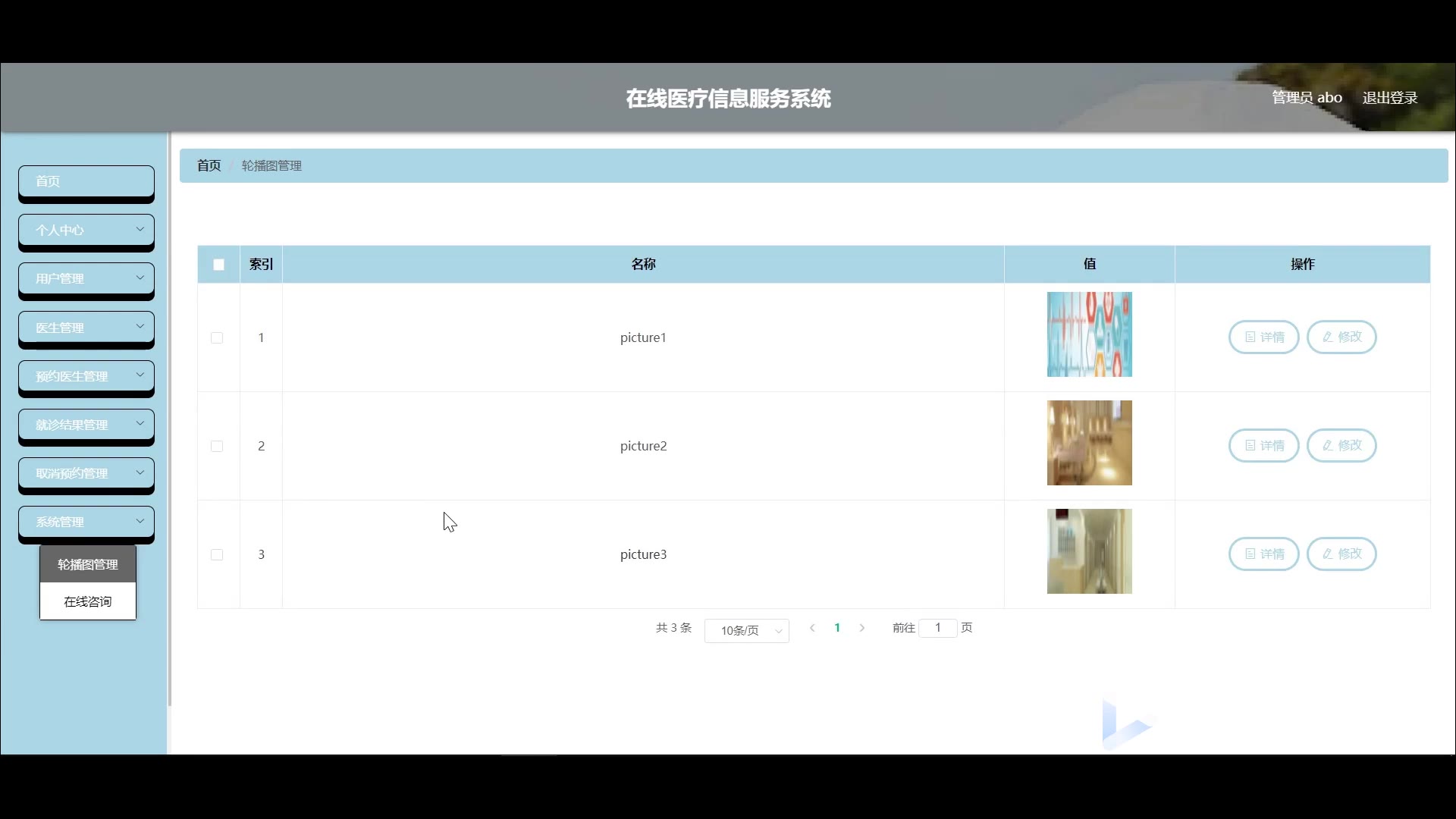The image size is (1456, 819).
Task: Check the checkbox for row 1
Action: (x=217, y=337)
